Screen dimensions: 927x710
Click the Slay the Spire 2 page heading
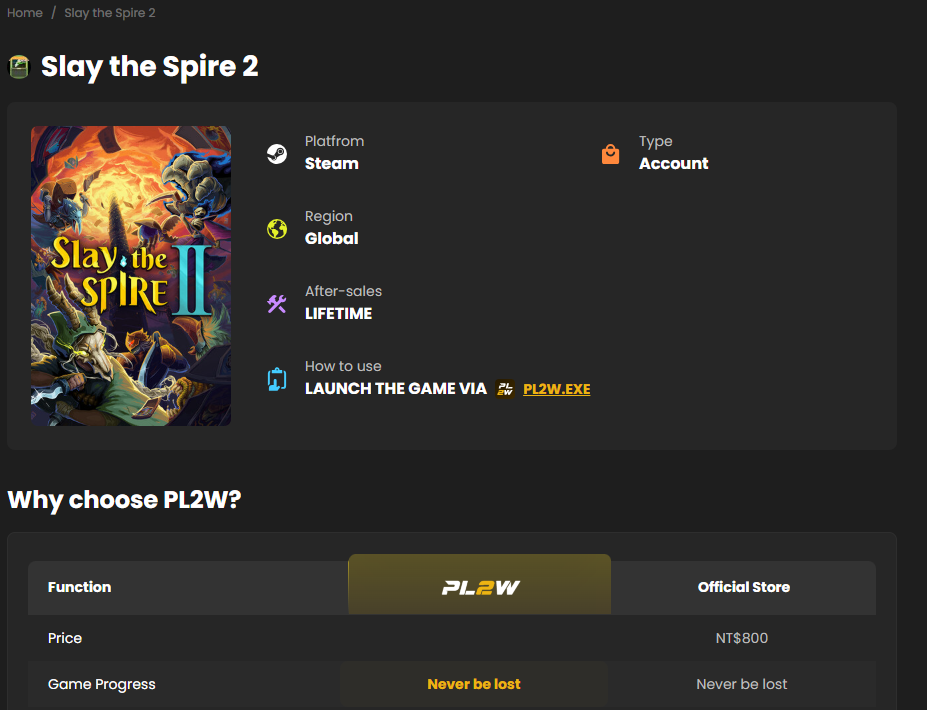point(150,66)
